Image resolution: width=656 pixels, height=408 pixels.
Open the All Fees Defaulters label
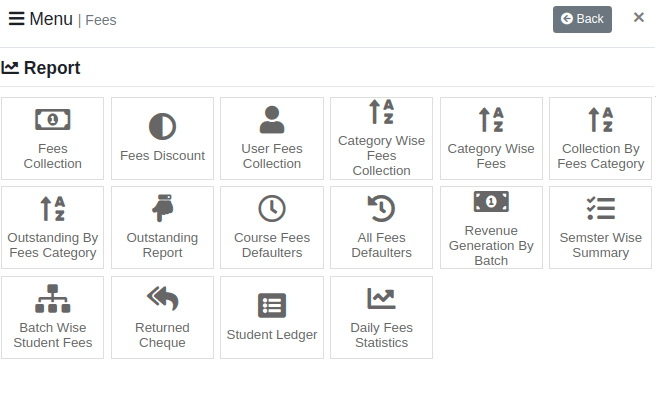click(382, 245)
